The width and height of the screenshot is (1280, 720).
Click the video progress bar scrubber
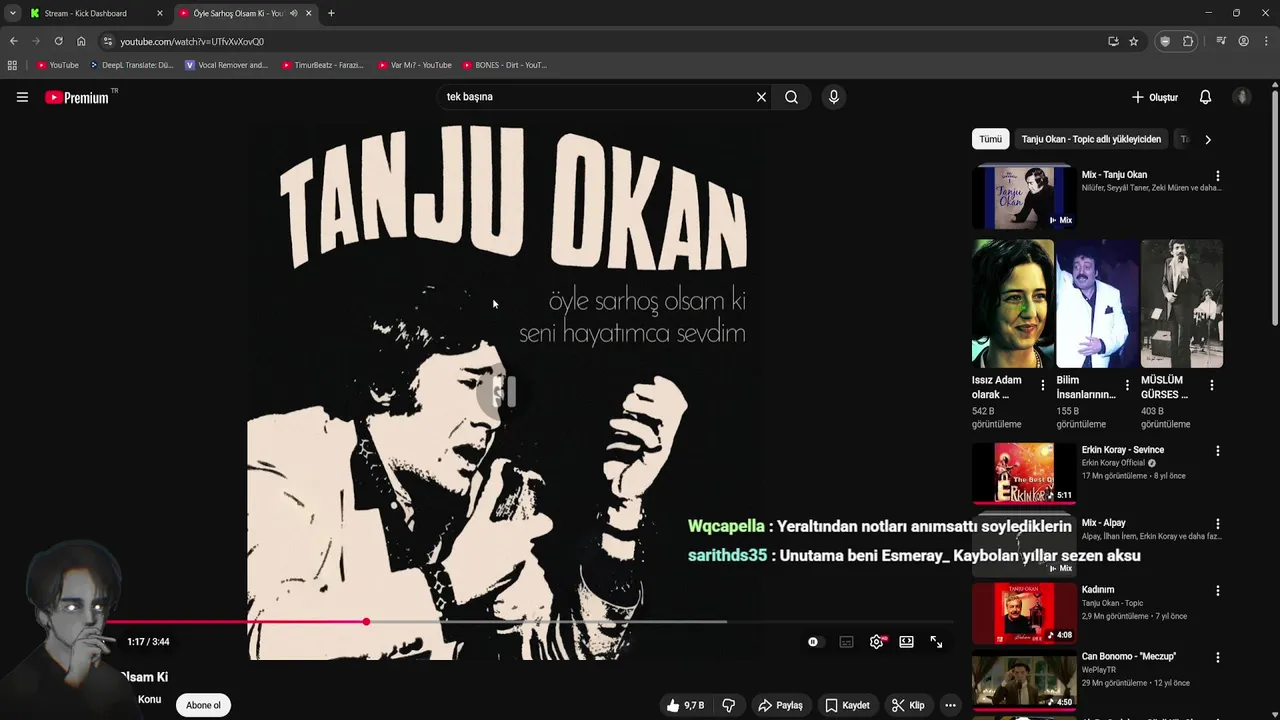(x=366, y=622)
